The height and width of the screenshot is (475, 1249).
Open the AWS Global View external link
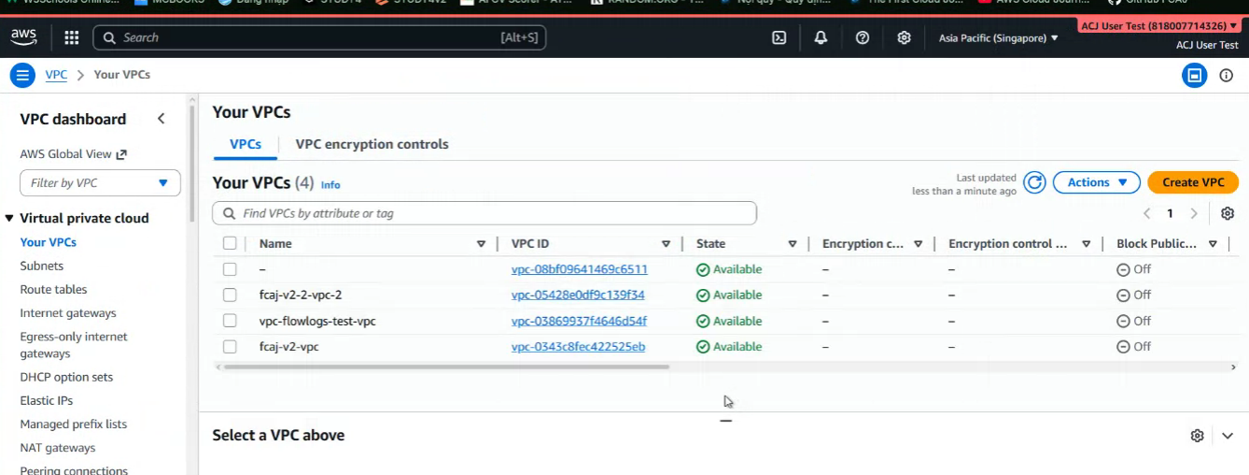point(73,154)
